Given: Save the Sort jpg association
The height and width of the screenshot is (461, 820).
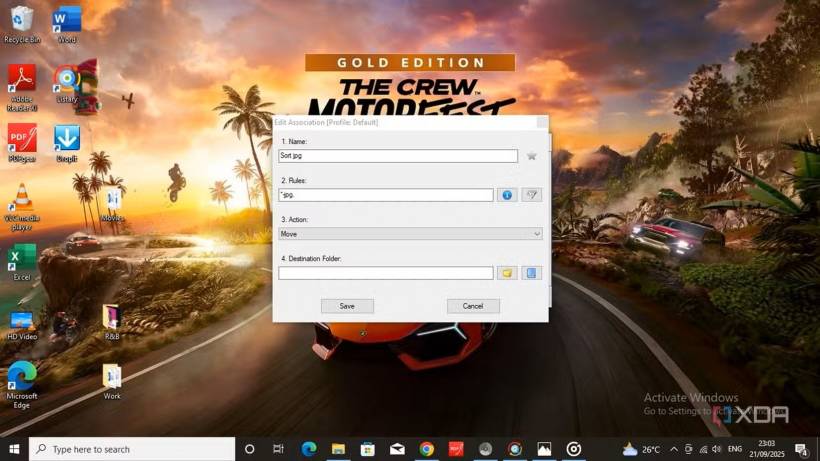Looking at the screenshot, I should coord(347,306).
